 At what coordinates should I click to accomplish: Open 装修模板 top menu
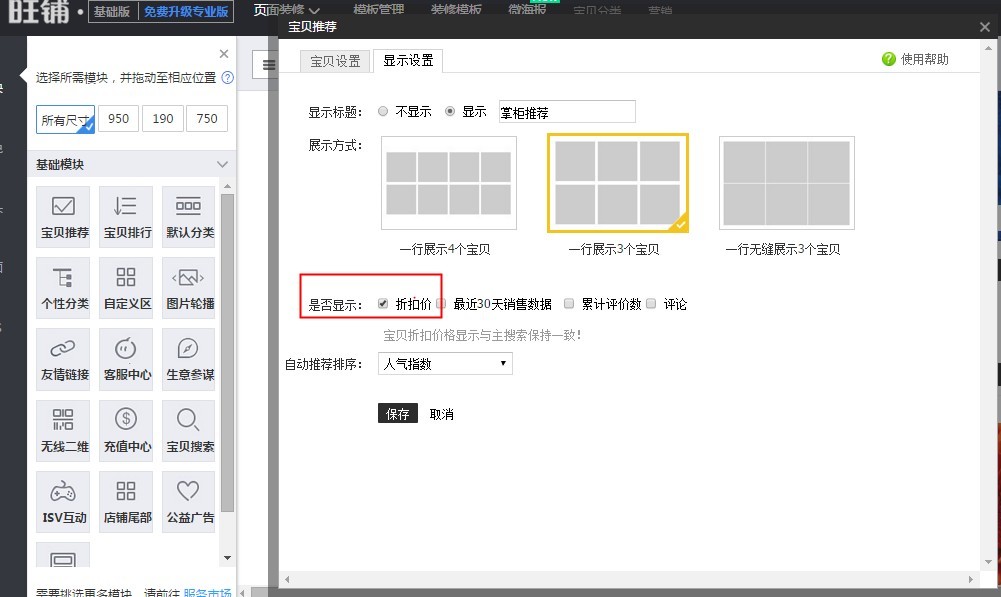coord(456,9)
